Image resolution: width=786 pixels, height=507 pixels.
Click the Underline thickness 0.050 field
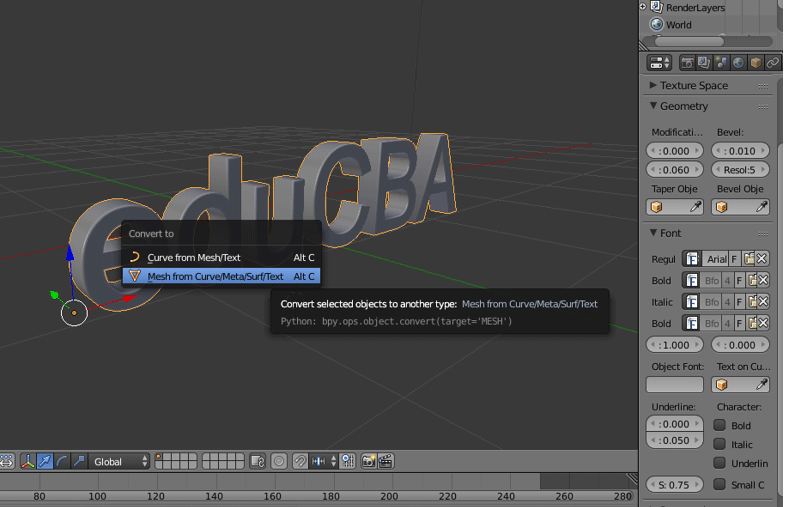click(x=675, y=440)
